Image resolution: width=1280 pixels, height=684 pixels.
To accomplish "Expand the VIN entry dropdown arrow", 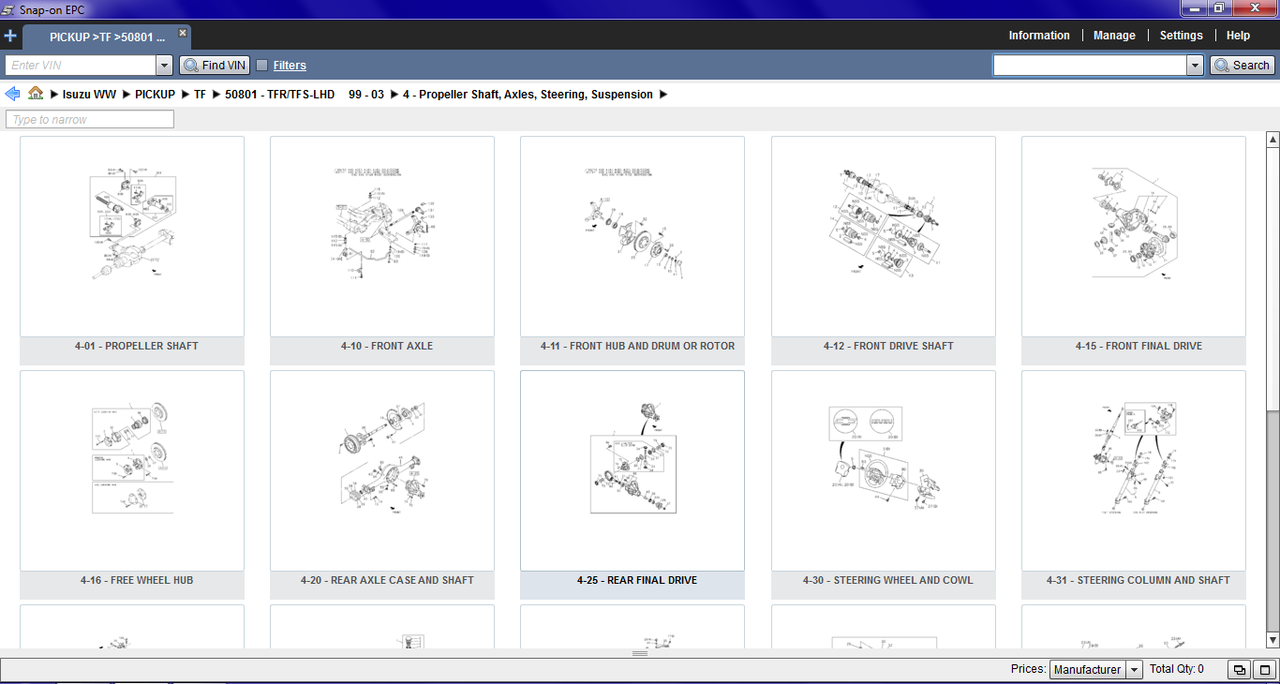I will click(165, 65).
